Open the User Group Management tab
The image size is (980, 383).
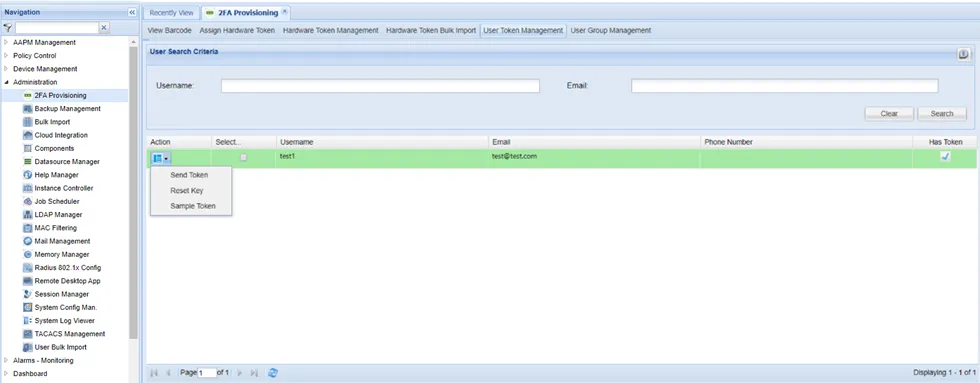[611, 30]
